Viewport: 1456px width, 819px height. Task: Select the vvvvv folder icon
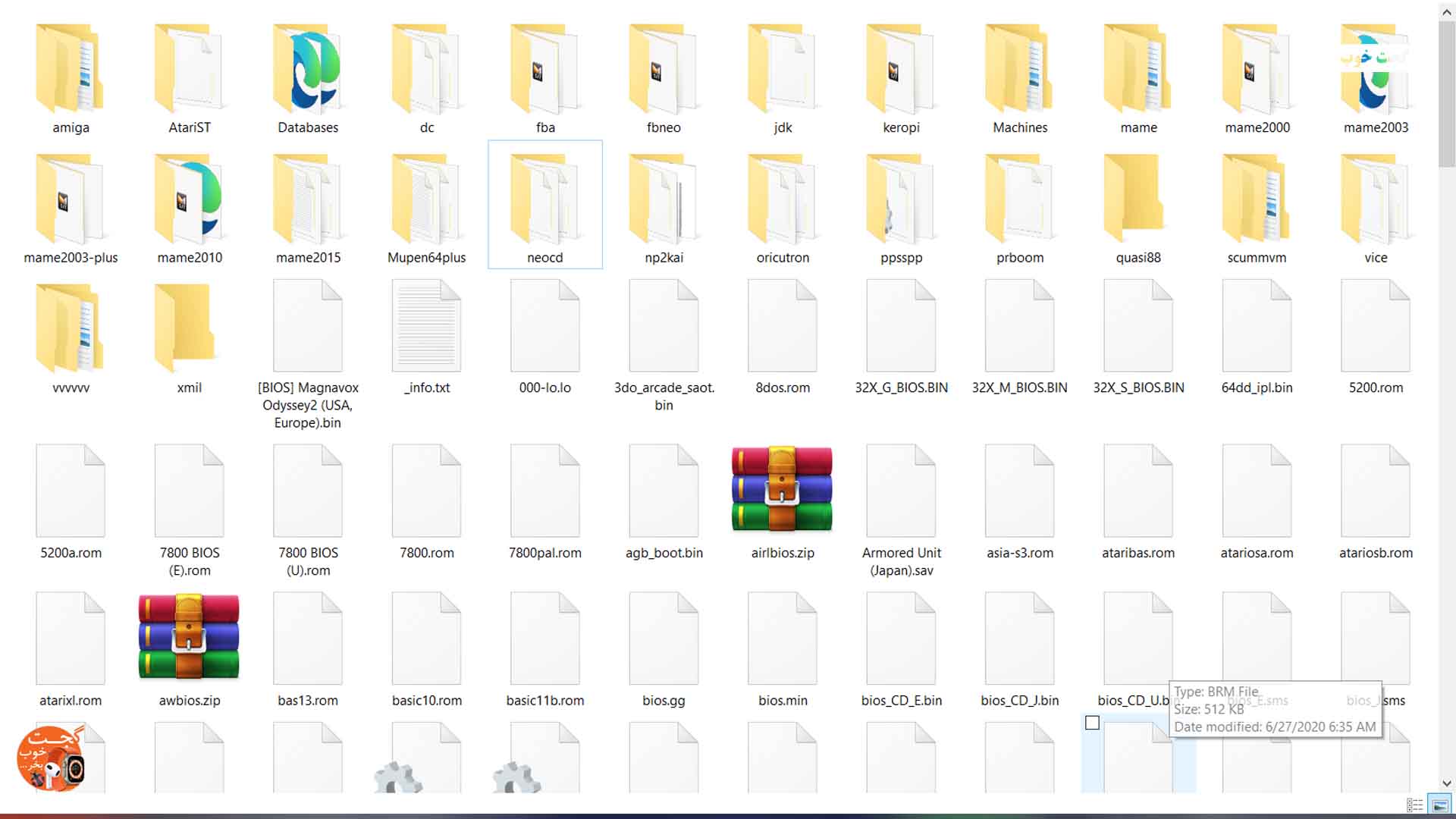click(70, 328)
